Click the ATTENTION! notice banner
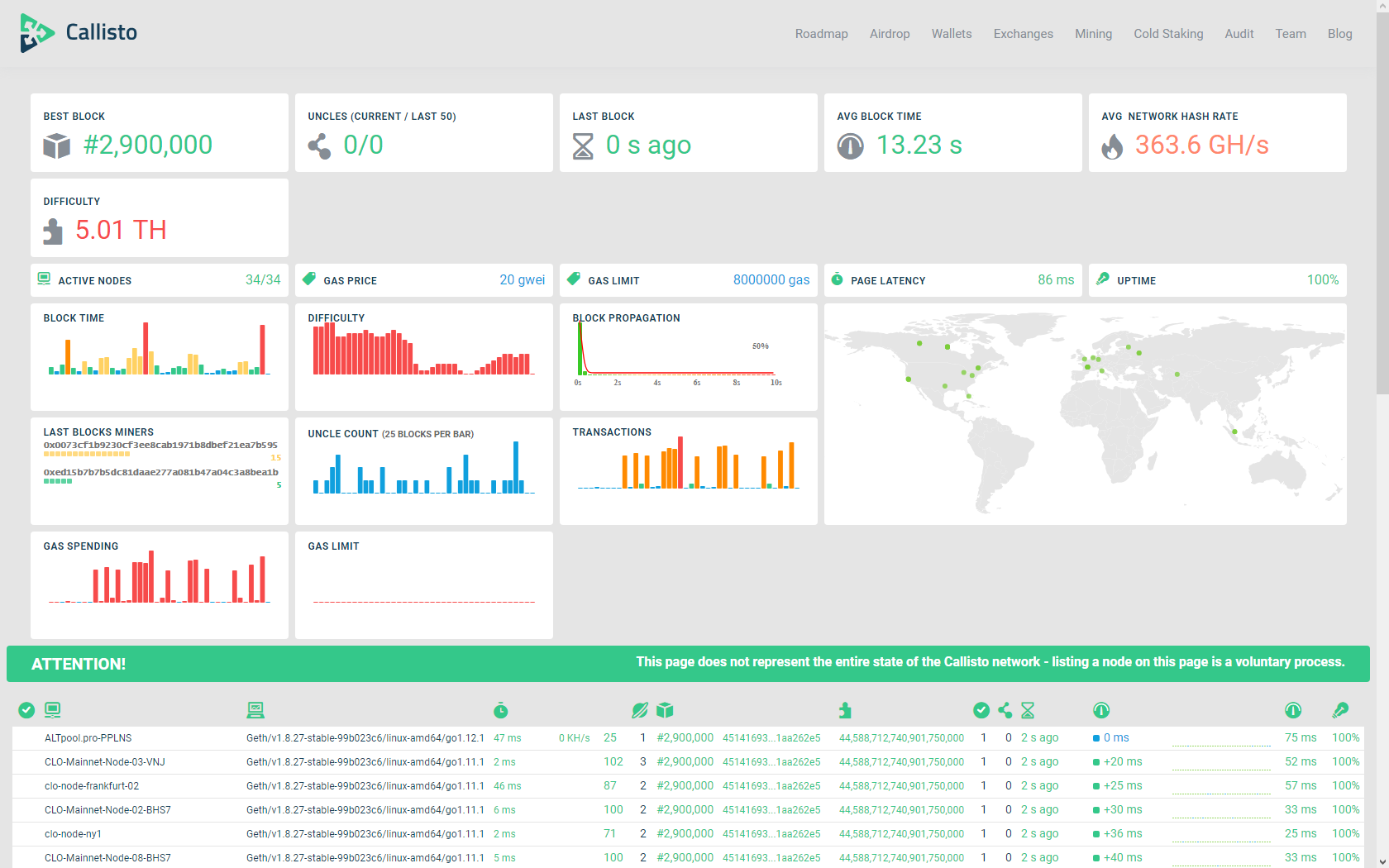This screenshot has height=868, width=1389. point(688,664)
